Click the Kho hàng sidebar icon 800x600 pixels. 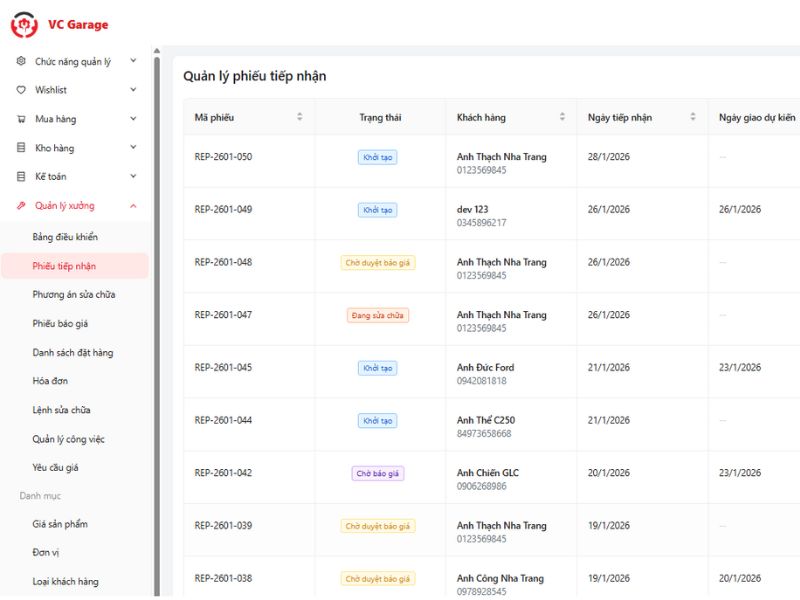[x=21, y=148]
